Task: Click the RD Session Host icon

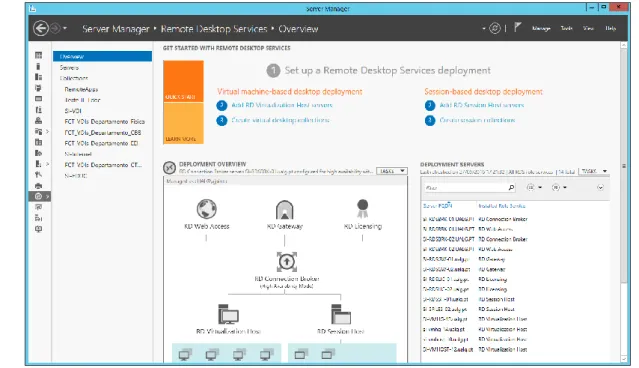Action: point(341,314)
